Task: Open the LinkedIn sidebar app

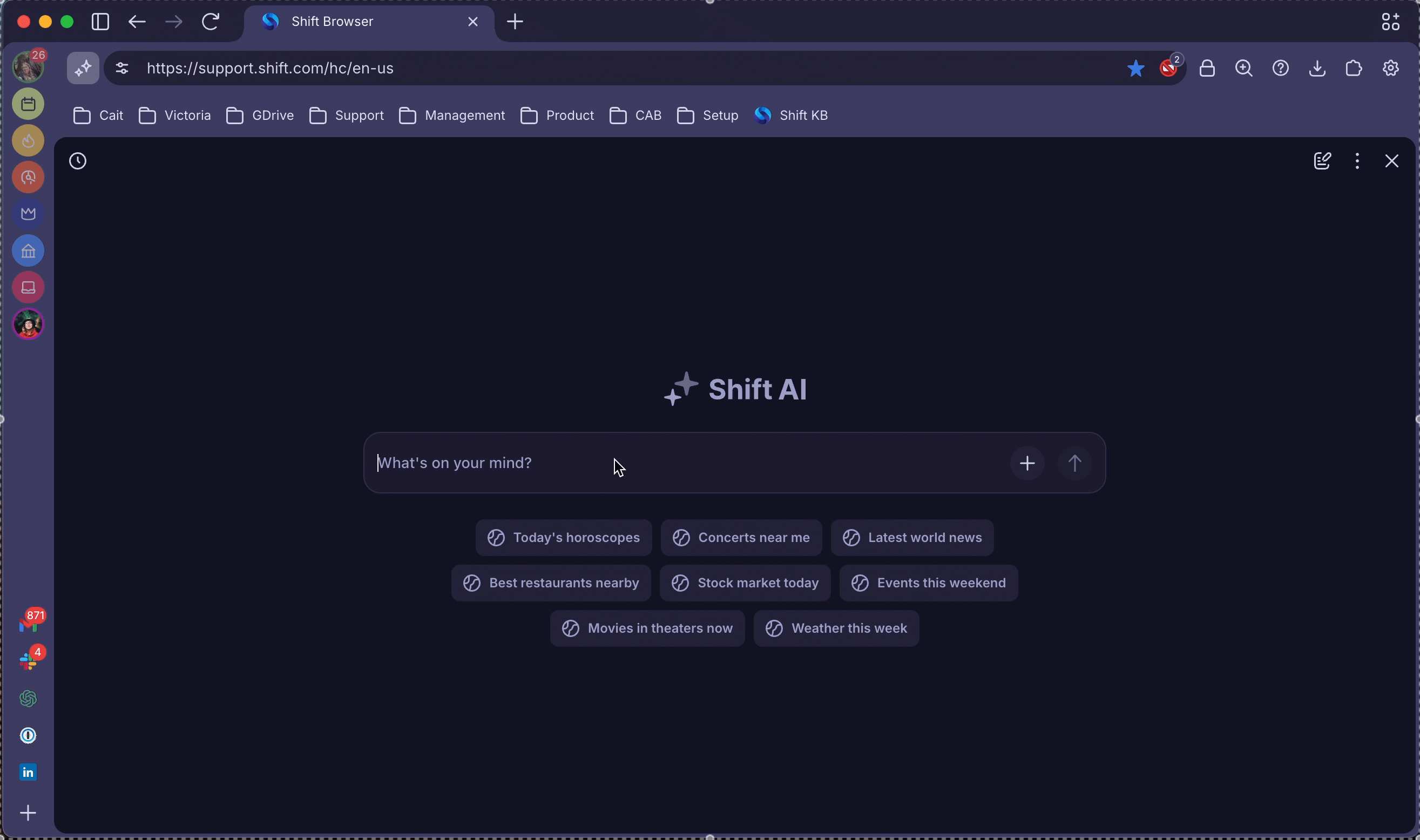Action: coord(28,773)
